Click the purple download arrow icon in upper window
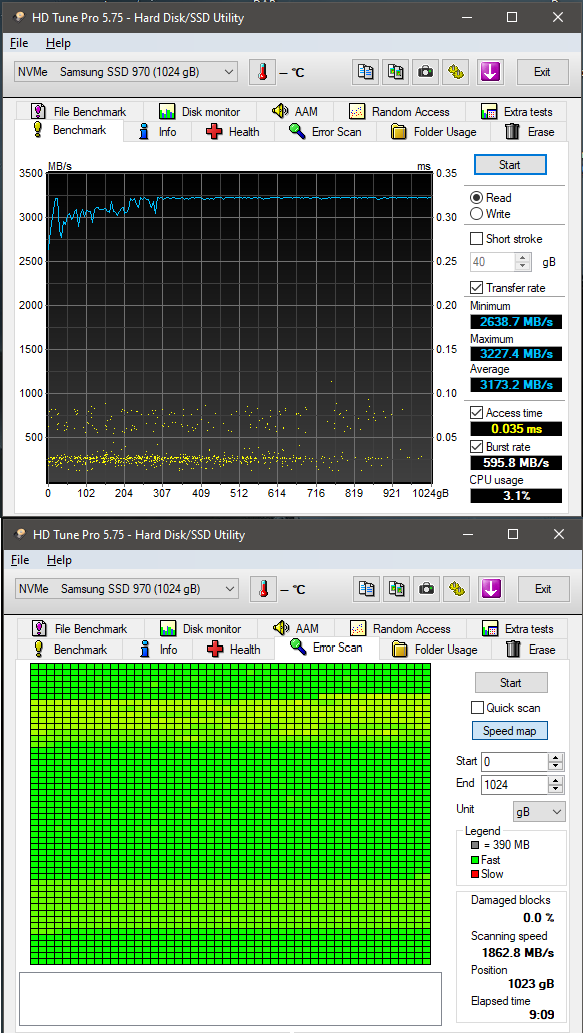This screenshot has width=583, height=1033. point(489,72)
